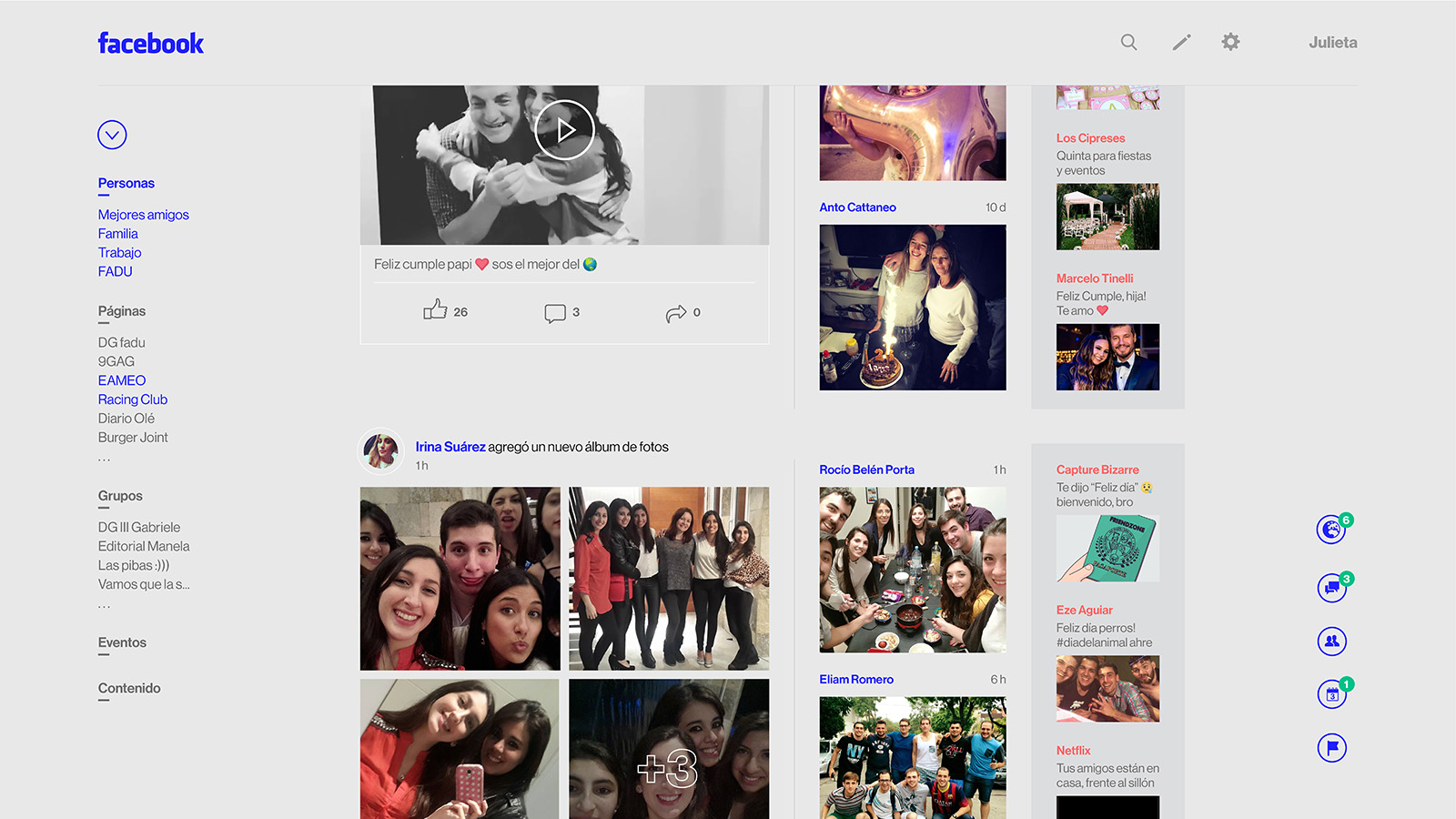Screen dimensions: 1456x819
Task: Click the friends people icon
Action: pyautogui.click(x=1331, y=641)
